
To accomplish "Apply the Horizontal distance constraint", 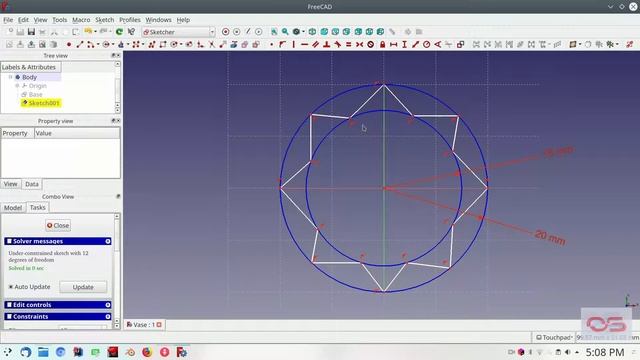I will [393, 44].
